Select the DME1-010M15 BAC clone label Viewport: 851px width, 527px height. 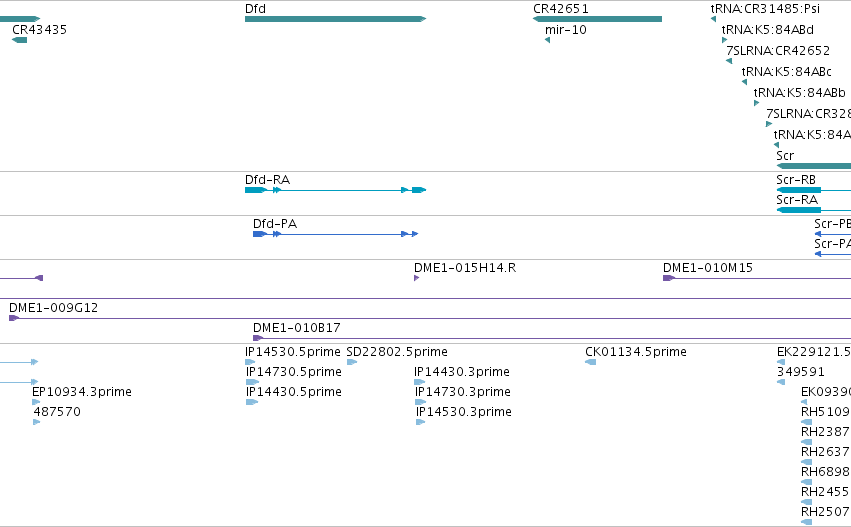click(708, 268)
